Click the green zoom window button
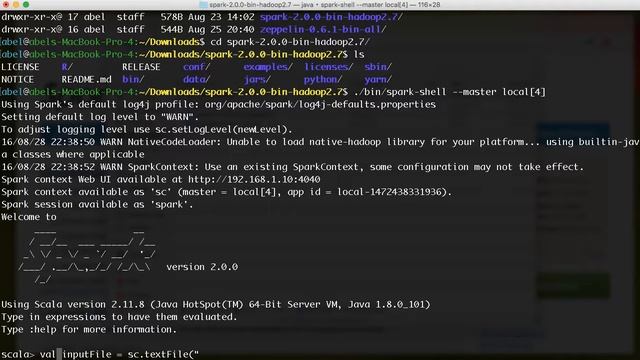This screenshot has height=360, width=640. tap(26, 4)
